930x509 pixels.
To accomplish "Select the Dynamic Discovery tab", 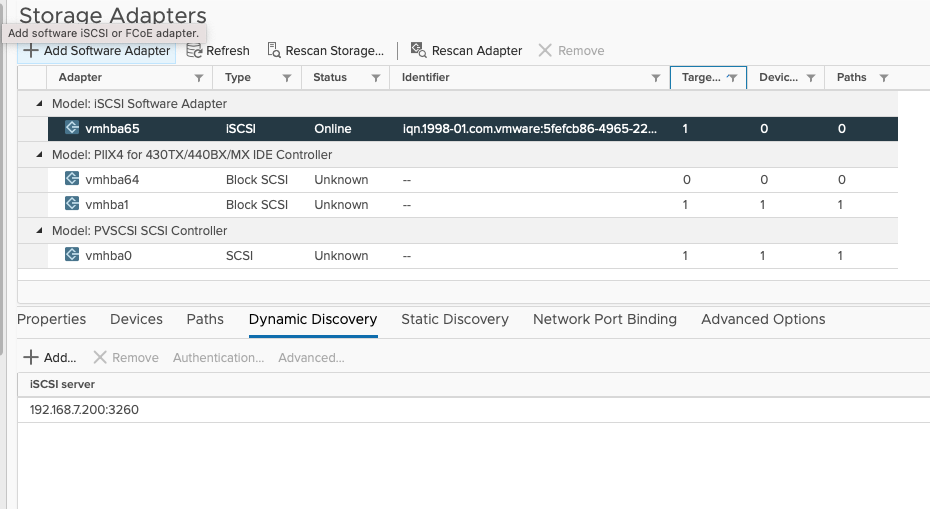I will tap(313, 319).
